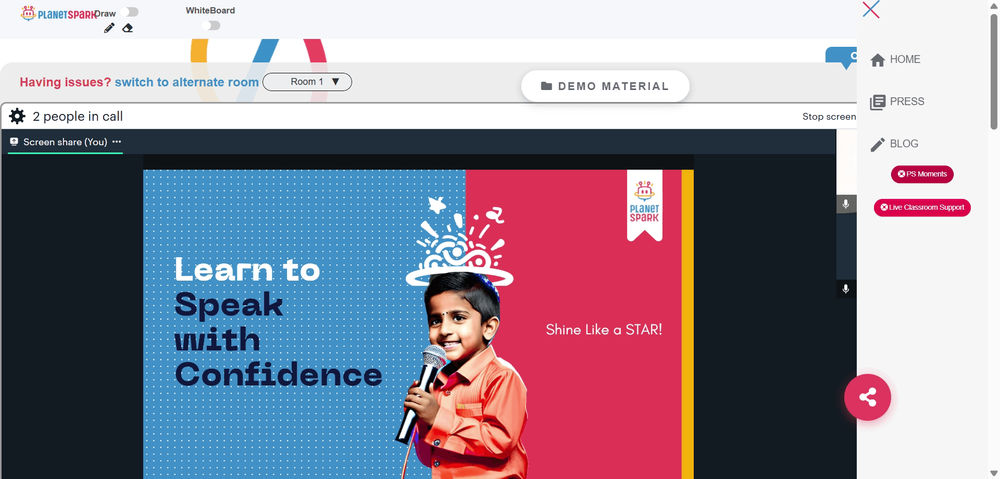Screen dimensions: 1000x479
Task: Open the Room 1 dropdown
Action: coord(307,82)
